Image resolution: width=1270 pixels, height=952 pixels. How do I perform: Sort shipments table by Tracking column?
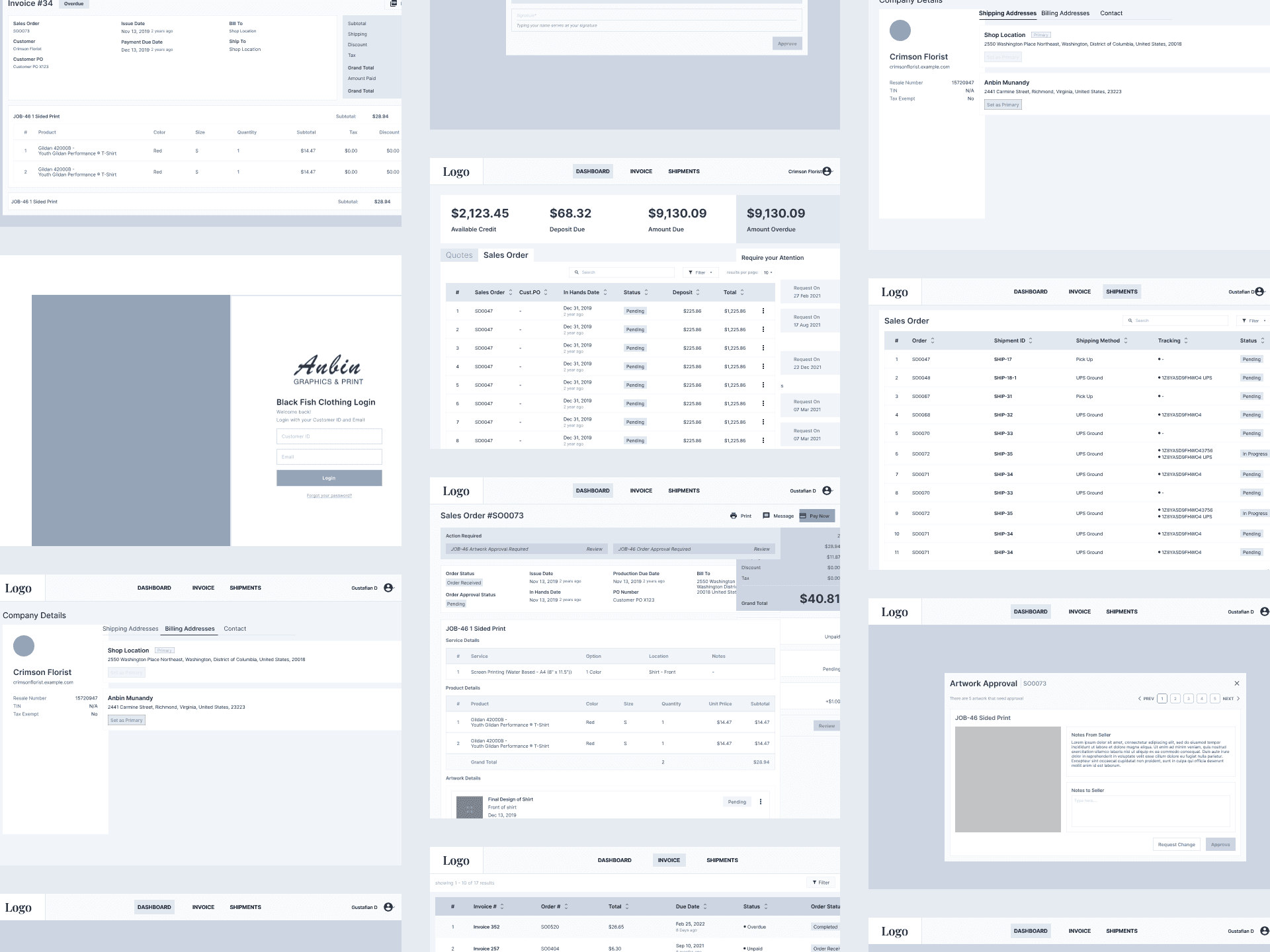point(1186,340)
